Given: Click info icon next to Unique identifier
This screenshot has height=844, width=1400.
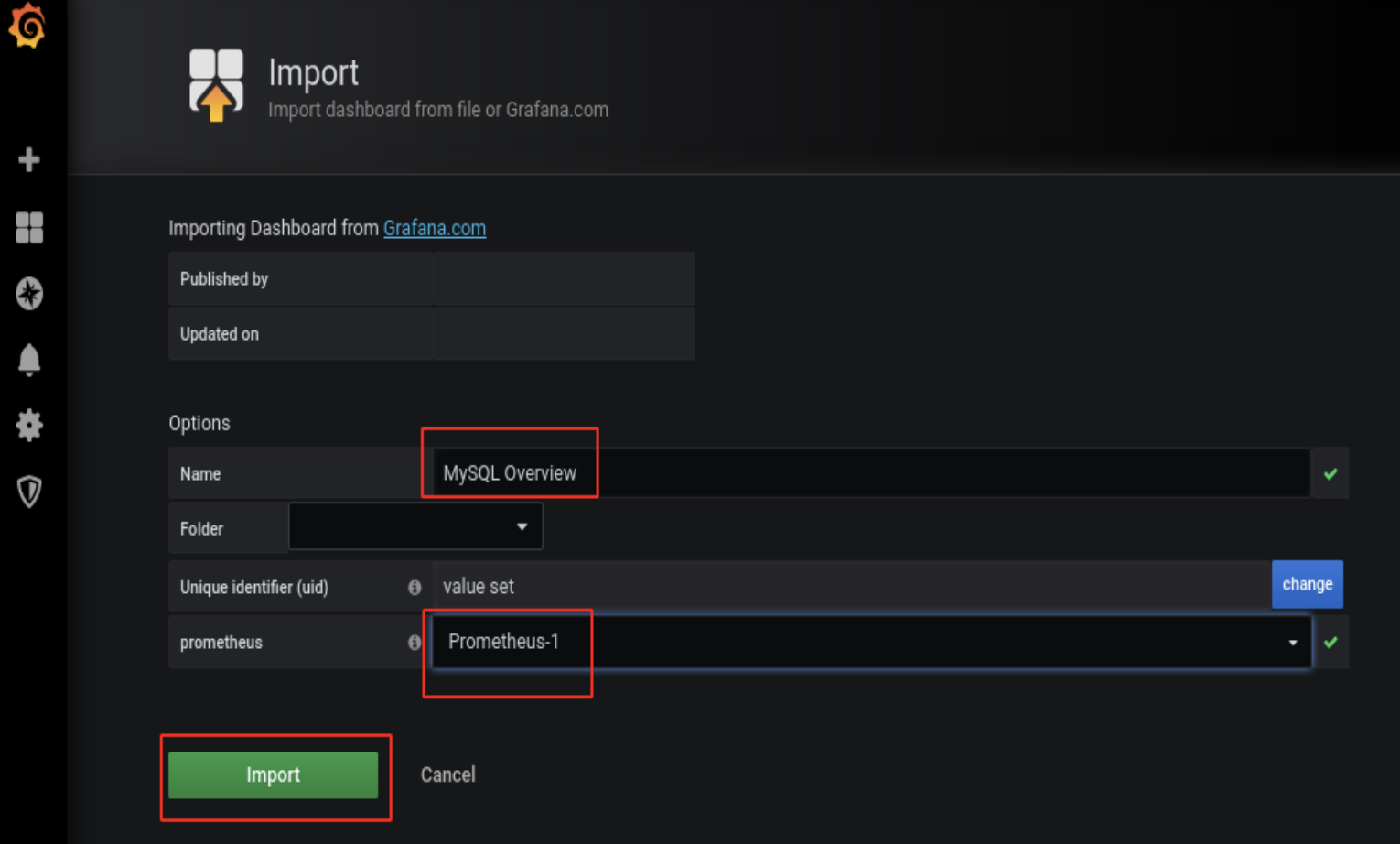Looking at the screenshot, I should point(415,587).
